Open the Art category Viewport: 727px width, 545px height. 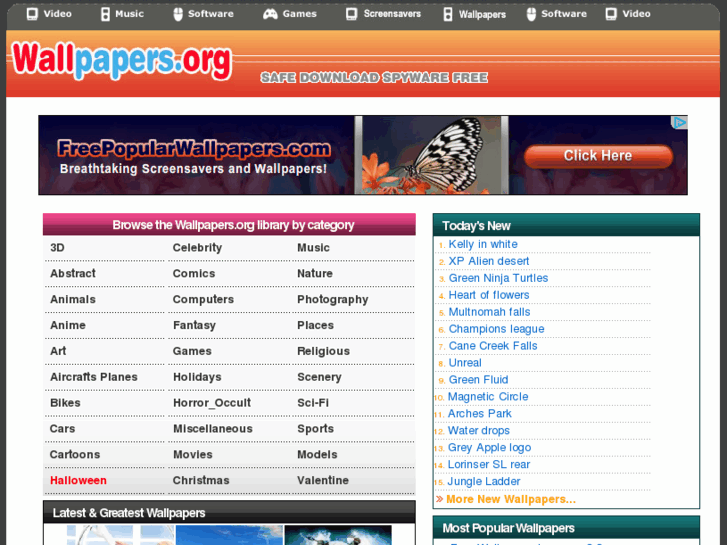click(58, 351)
